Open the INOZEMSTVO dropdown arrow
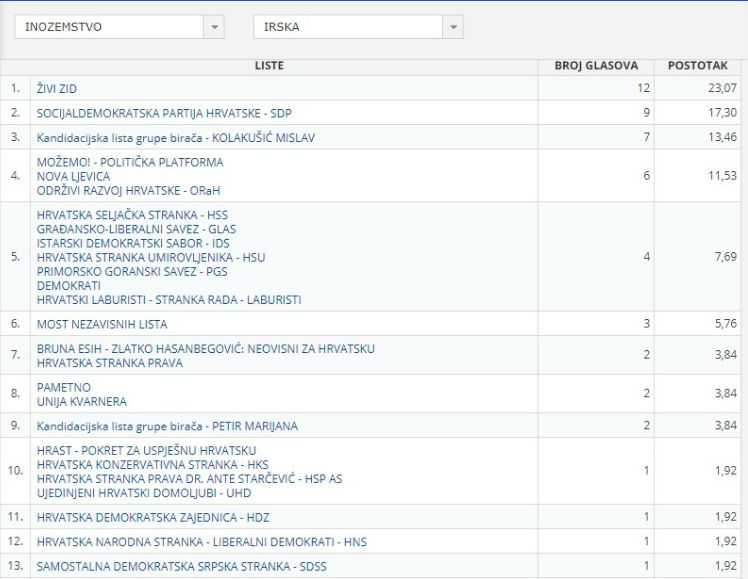Viewport: 748px width, 579px height. (x=214, y=27)
